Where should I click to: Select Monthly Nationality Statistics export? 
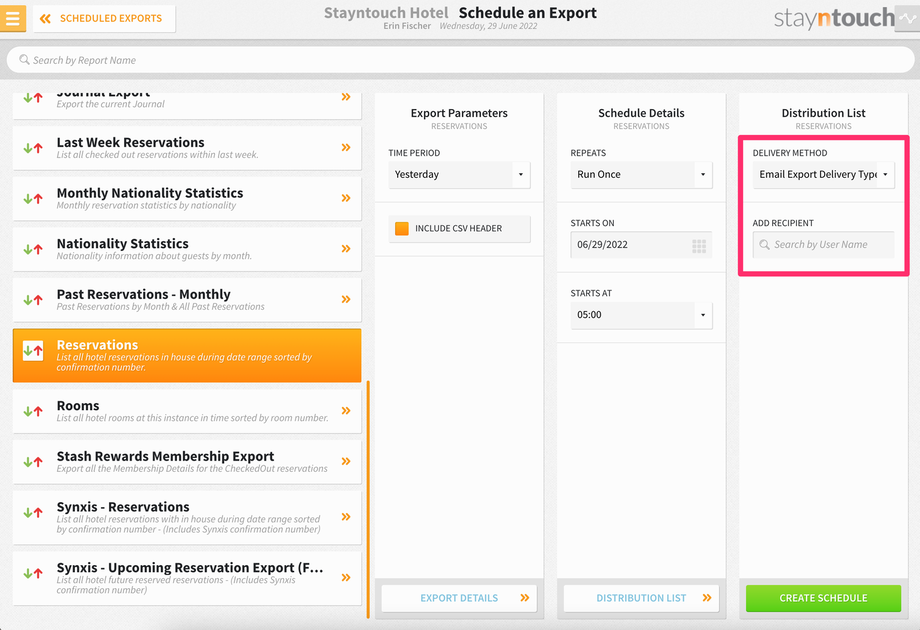click(187, 198)
